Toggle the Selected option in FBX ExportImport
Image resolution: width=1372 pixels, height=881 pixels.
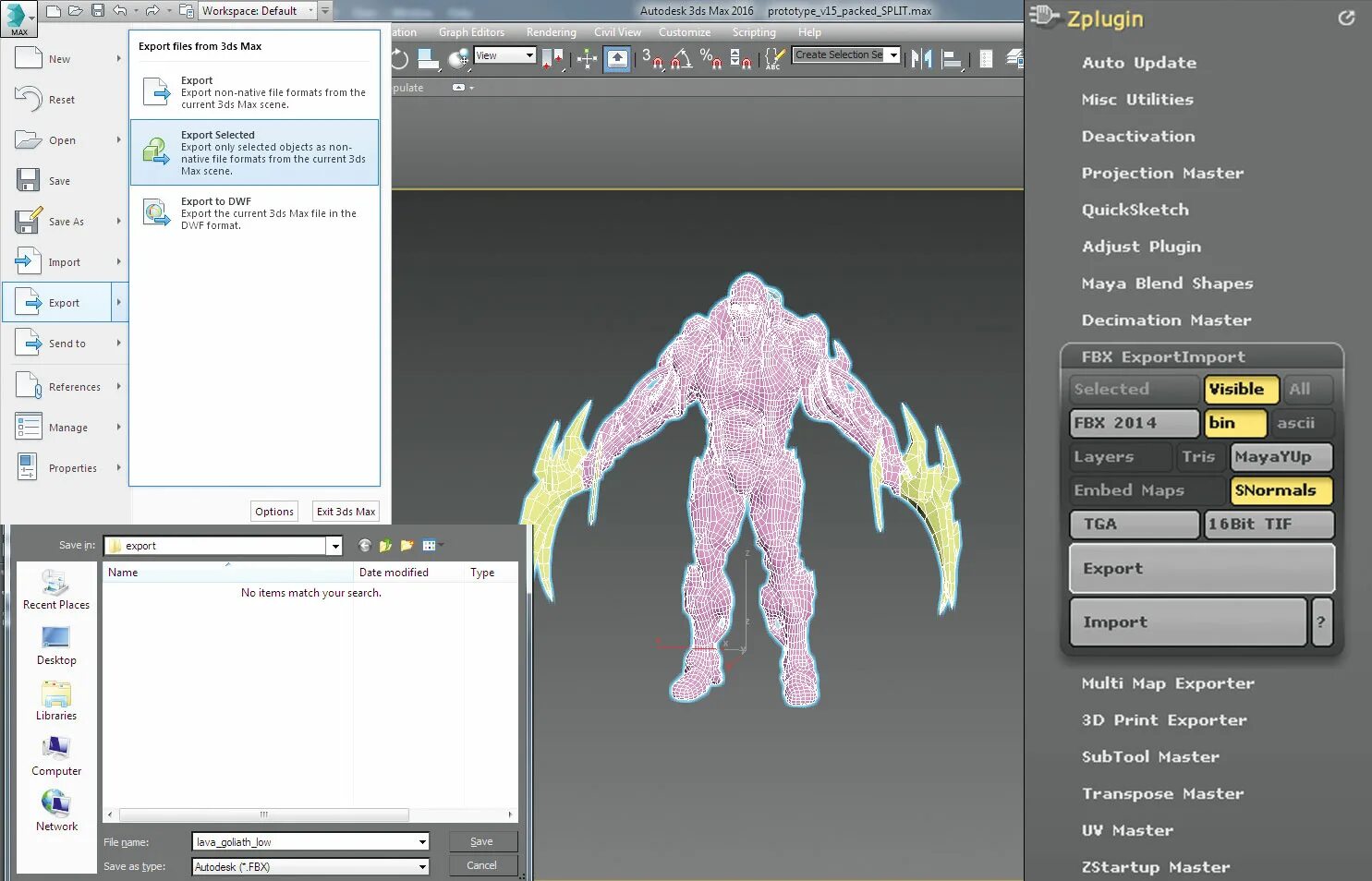[1134, 389]
